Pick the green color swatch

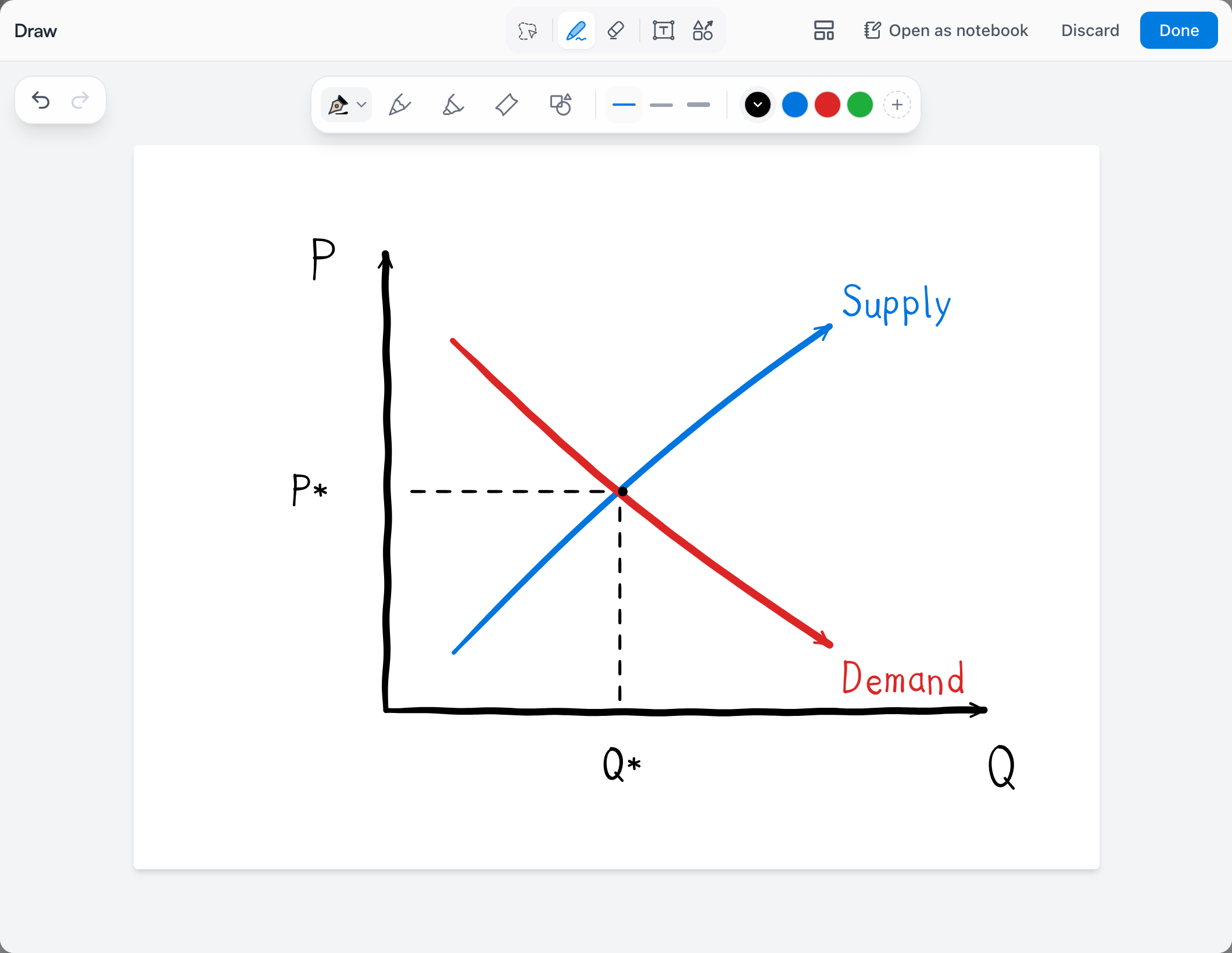[860, 105]
